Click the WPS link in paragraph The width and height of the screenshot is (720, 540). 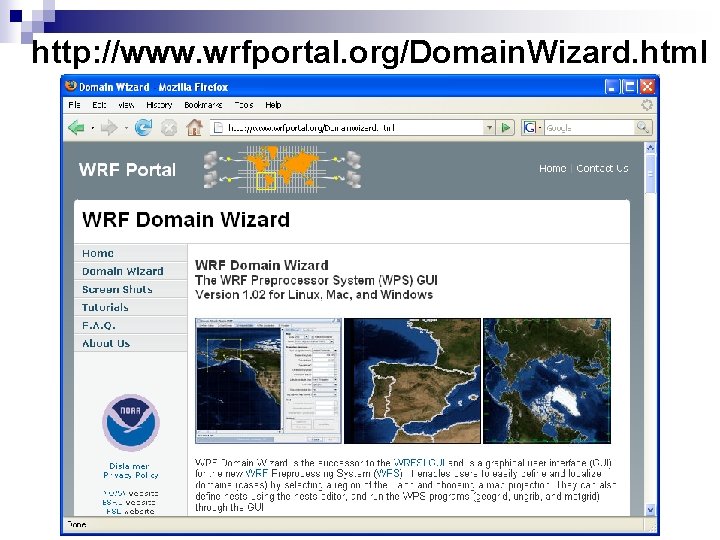pos(389,473)
